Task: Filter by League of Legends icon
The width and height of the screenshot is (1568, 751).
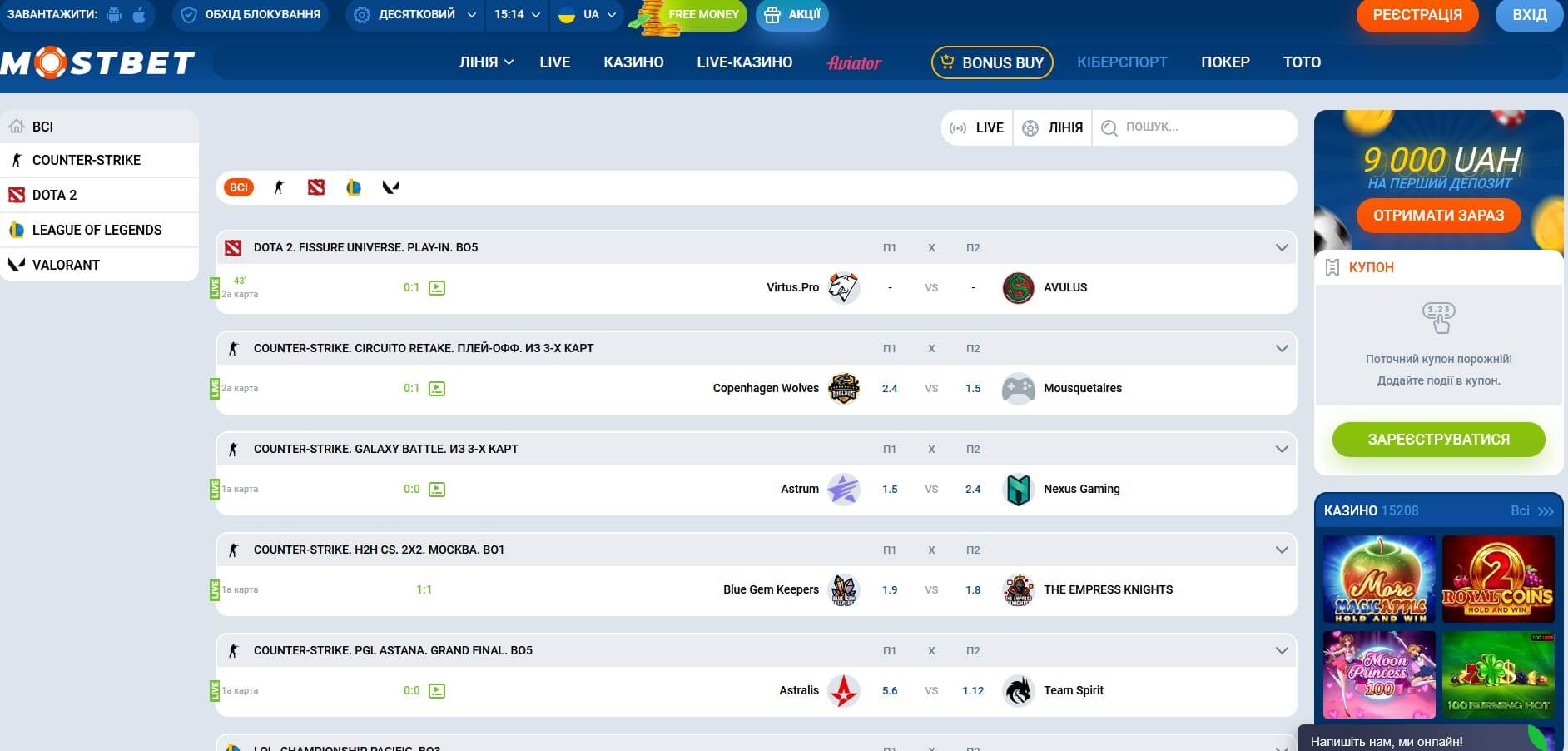Action: click(x=354, y=187)
